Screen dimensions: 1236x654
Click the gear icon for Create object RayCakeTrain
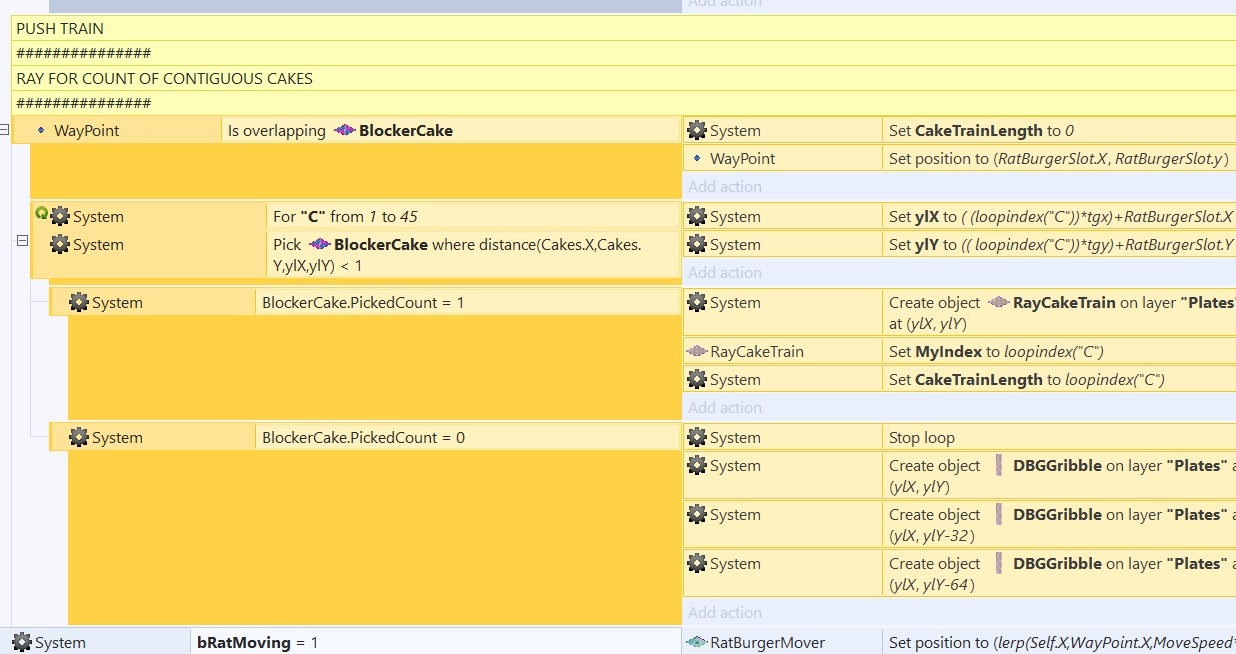click(697, 302)
